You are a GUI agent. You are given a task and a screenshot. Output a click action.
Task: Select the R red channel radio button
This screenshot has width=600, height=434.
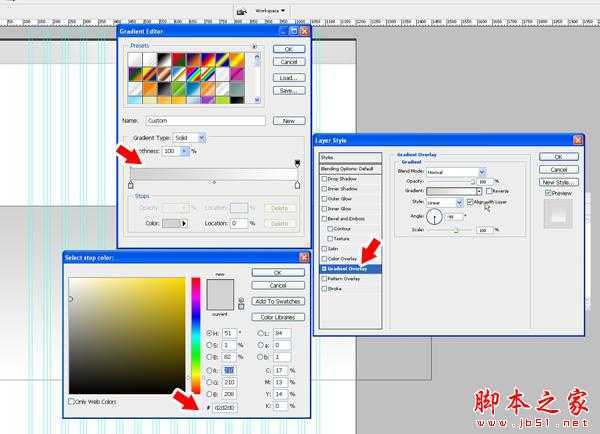tap(209, 370)
